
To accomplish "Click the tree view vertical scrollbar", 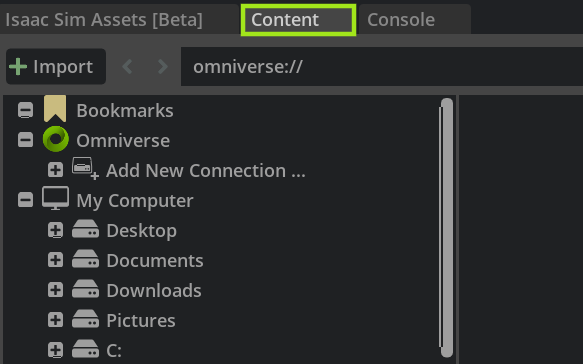I will (x=447, y=228).
